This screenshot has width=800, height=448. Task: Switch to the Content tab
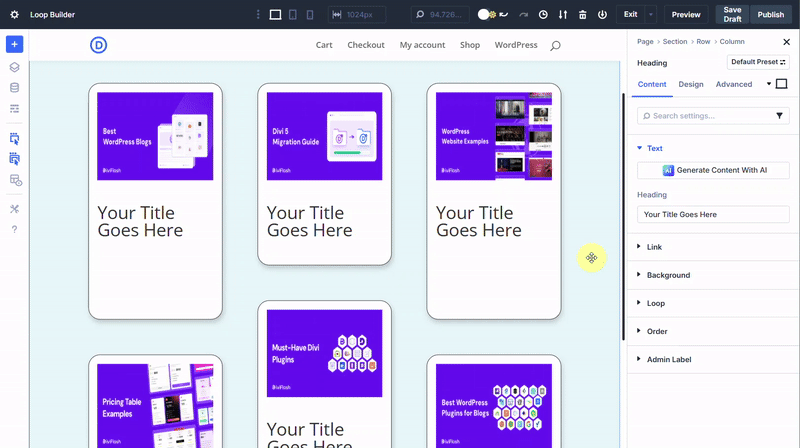652,84
